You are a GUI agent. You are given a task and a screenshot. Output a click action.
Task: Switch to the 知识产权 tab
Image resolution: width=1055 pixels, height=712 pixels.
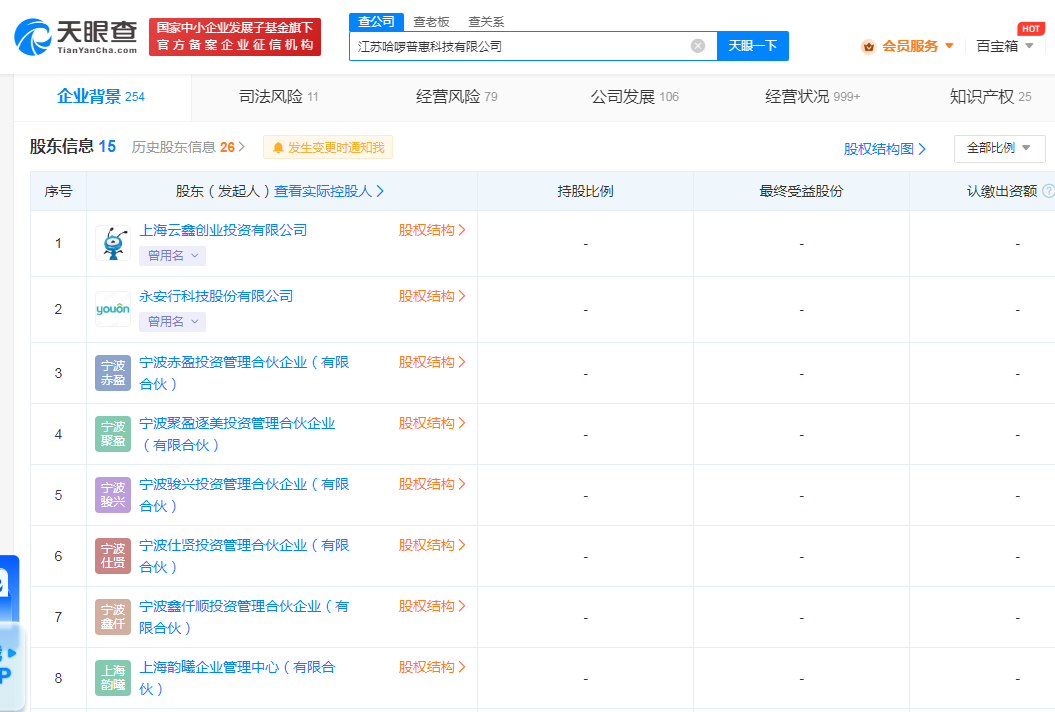(x=990, y=97)
